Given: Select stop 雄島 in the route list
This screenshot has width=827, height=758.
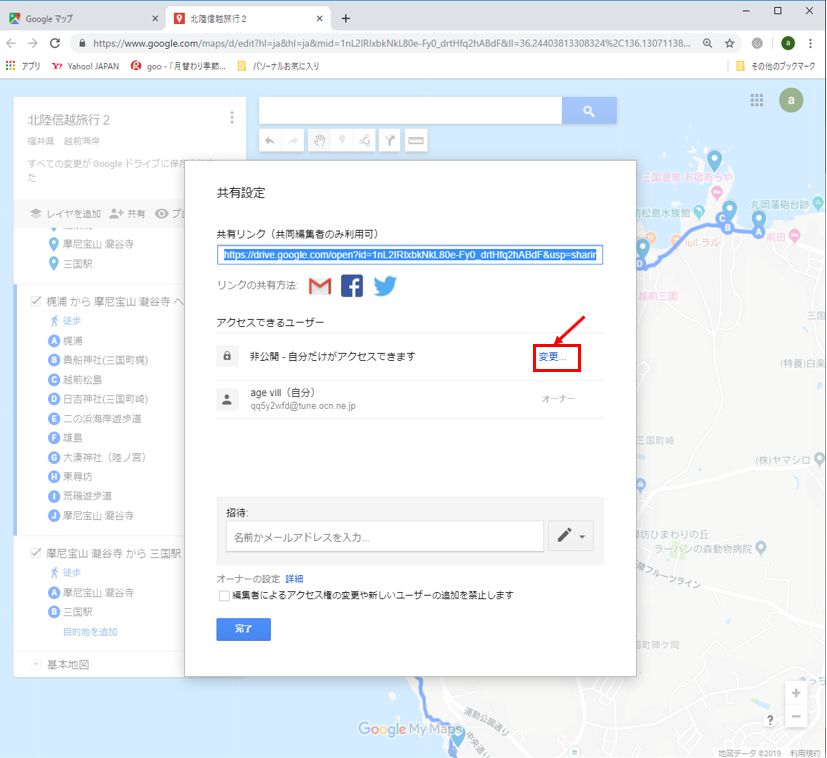Looking at the screenshot, I should [73, 437].
